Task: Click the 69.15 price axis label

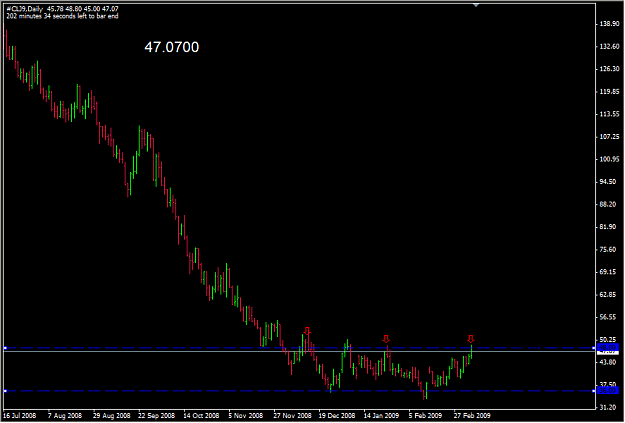Action: [608, 272]
